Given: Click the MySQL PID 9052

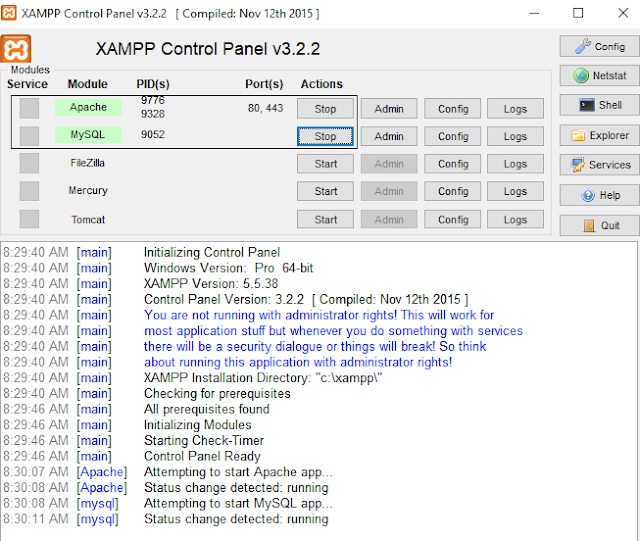Looking at the screenshot, I should [x=153, y=134].
